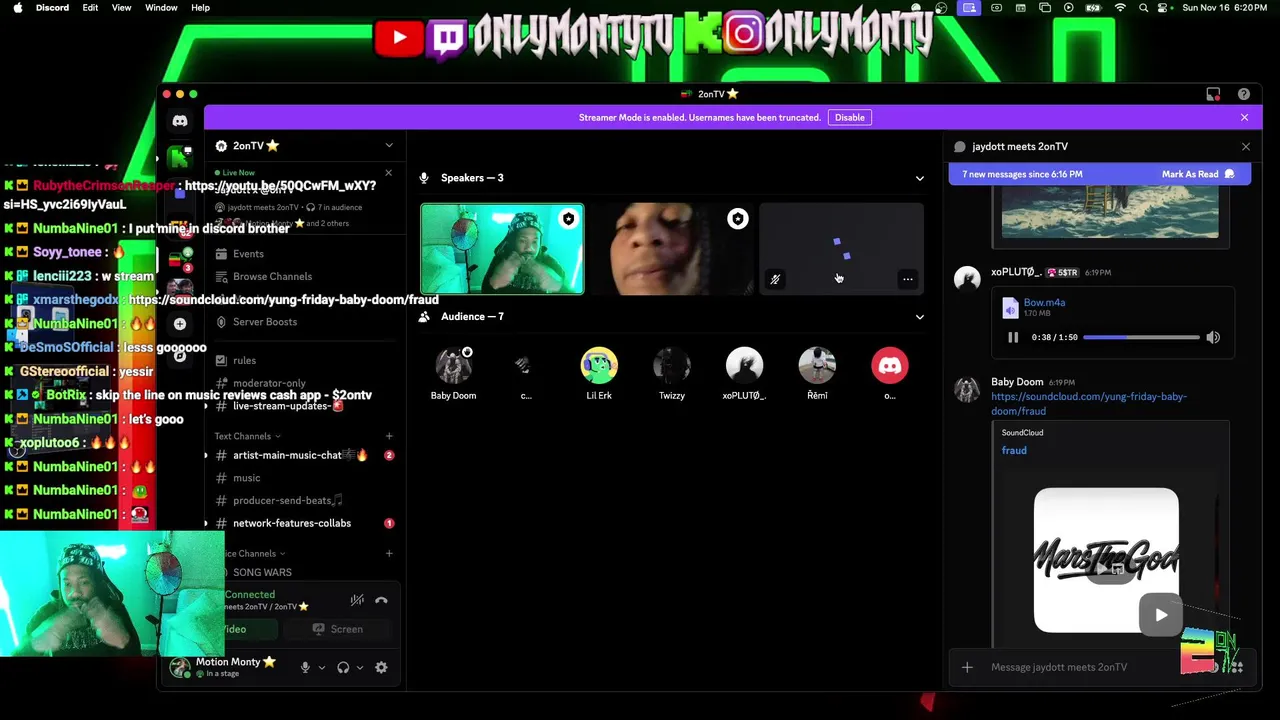The width and height of the screenshot is (1280, 720).
Task: Open microphone input options chevron
Action: 321,667
